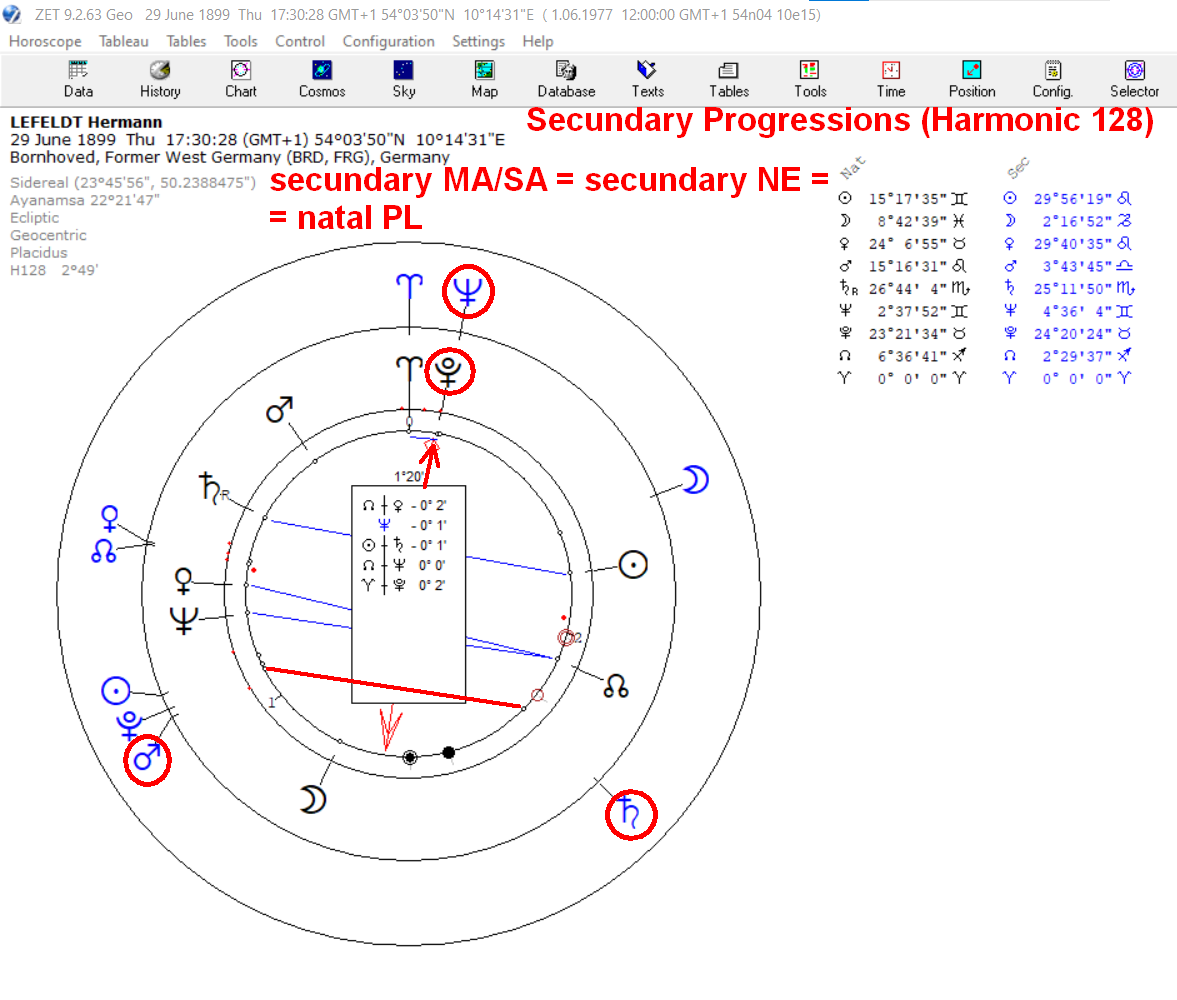Open the Map toolbar icon

point(484,79)
